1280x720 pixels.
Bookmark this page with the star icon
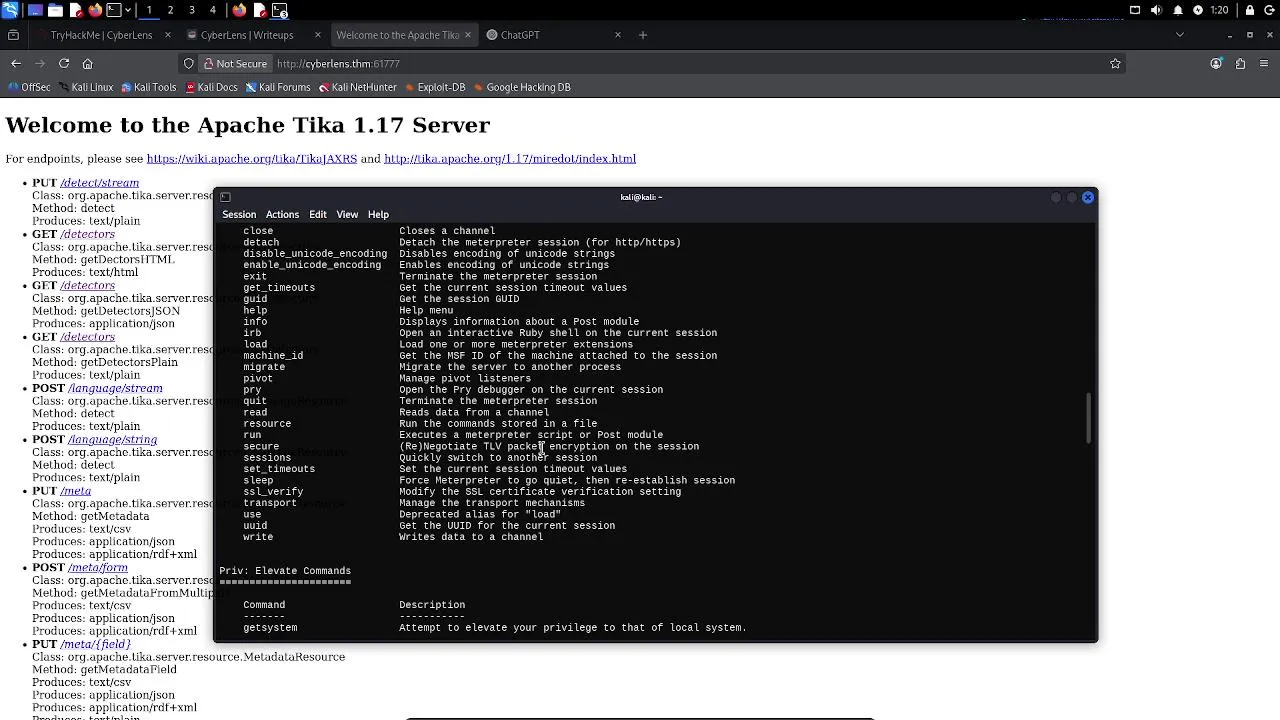click(1115, 63)
